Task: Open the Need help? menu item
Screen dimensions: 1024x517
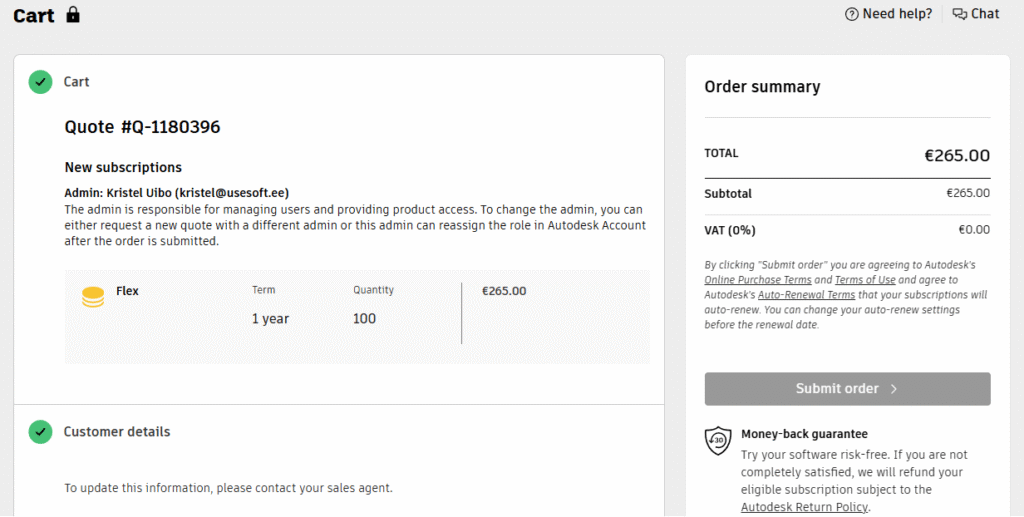Action: point(897,14)
